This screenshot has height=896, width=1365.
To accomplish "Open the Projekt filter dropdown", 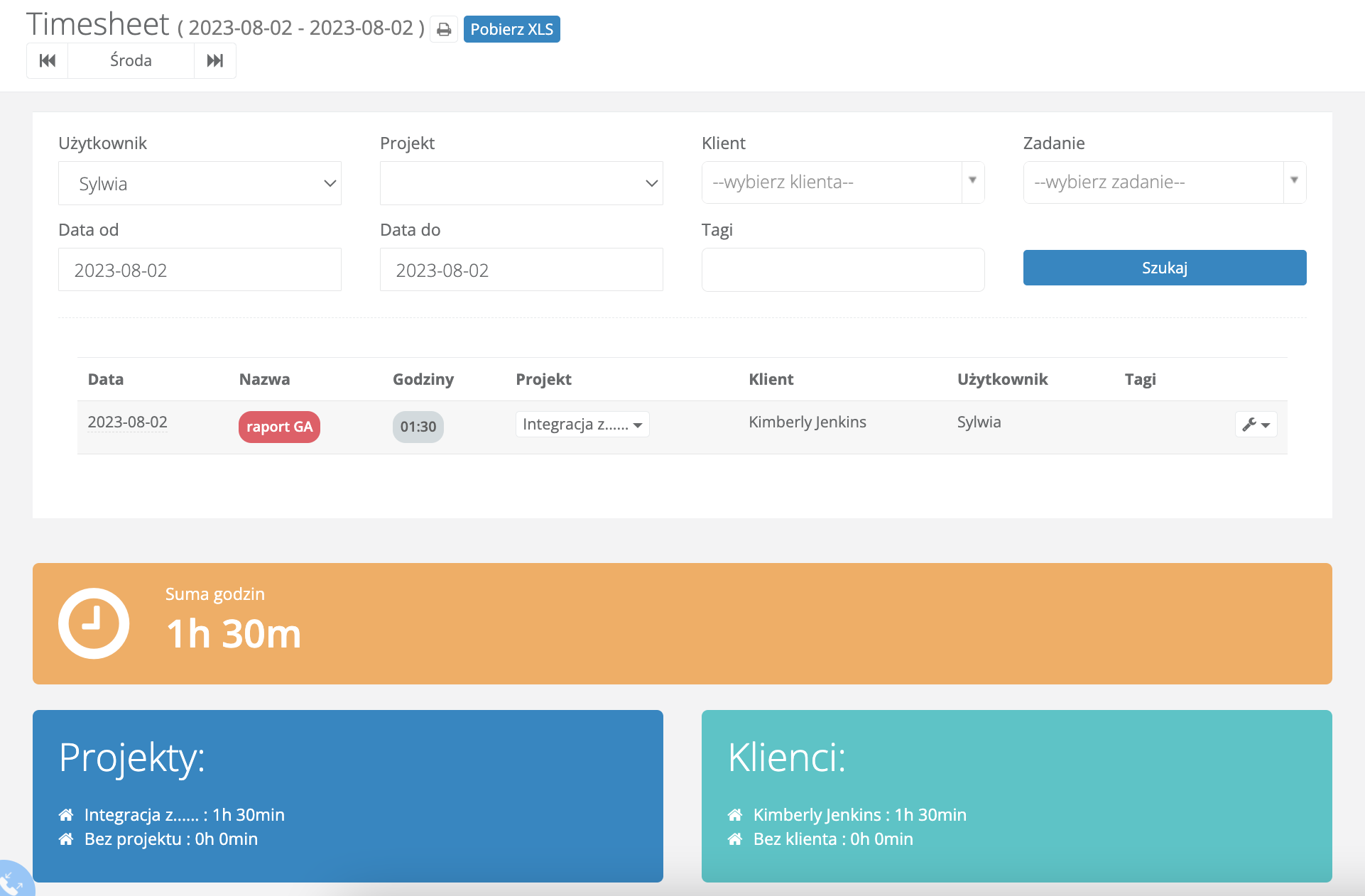I will click(521, 183).
